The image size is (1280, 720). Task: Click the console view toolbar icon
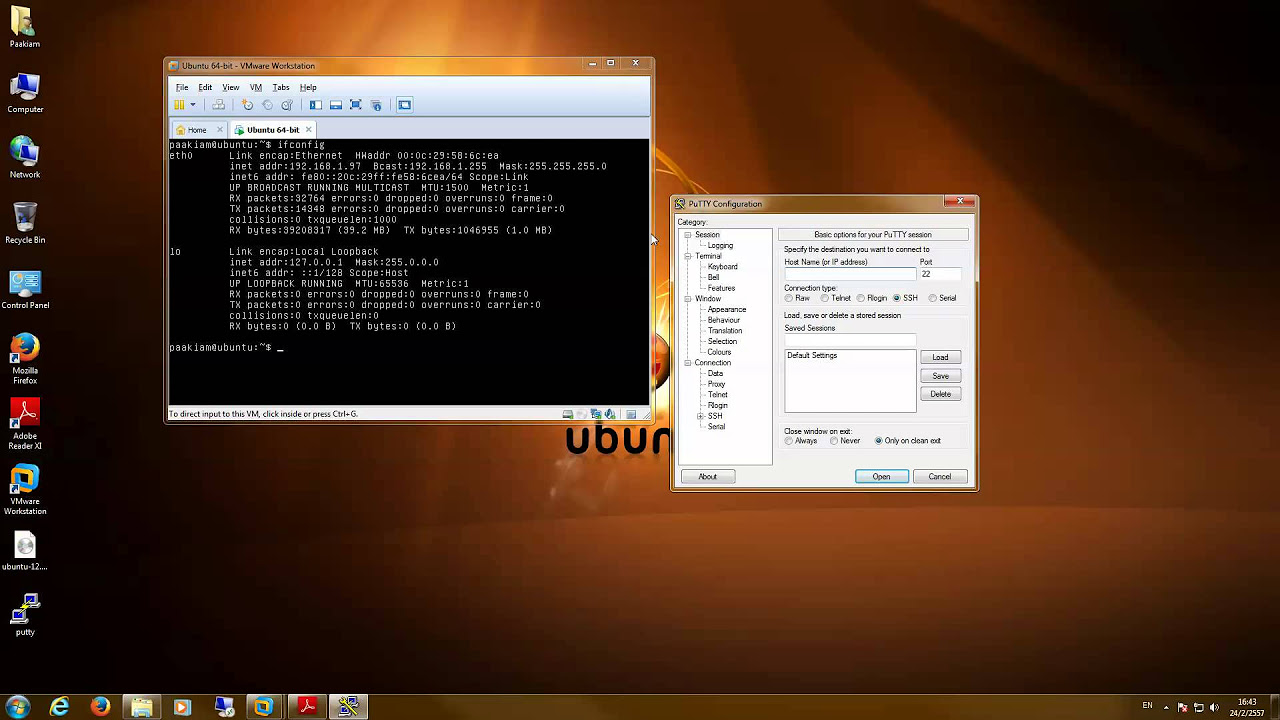[x=405, y=104]
